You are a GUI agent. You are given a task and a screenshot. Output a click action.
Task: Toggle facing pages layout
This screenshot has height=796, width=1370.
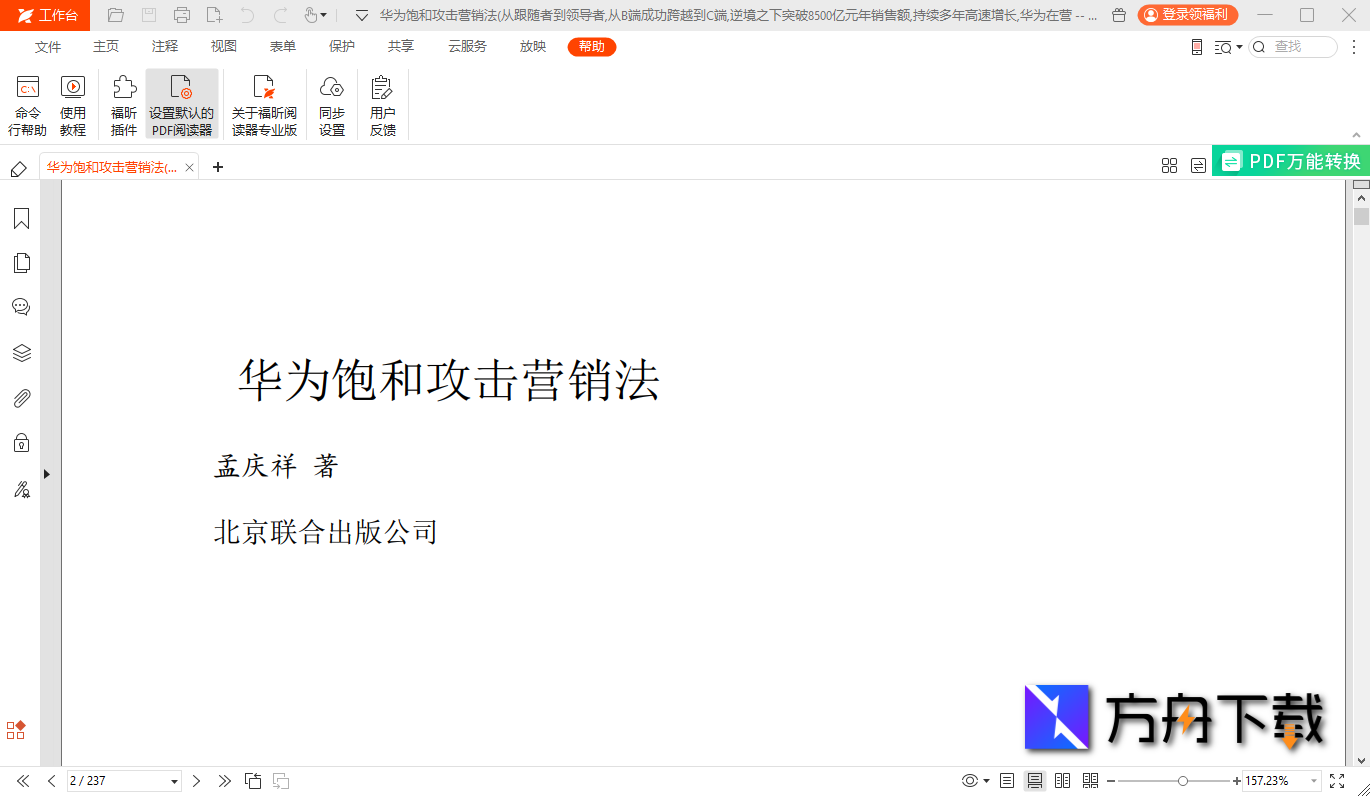point(1062,781)
